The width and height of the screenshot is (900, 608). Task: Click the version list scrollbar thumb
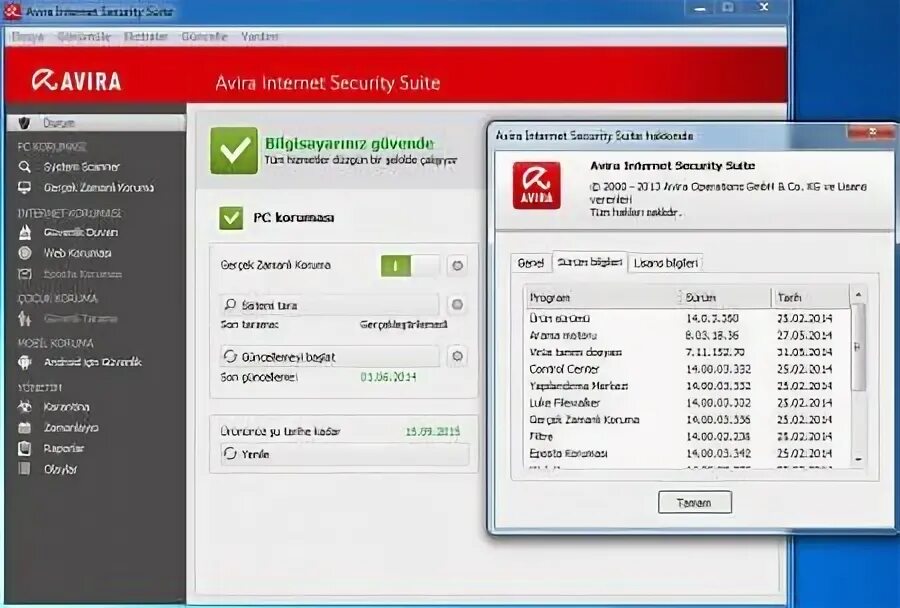pos(859,347)
